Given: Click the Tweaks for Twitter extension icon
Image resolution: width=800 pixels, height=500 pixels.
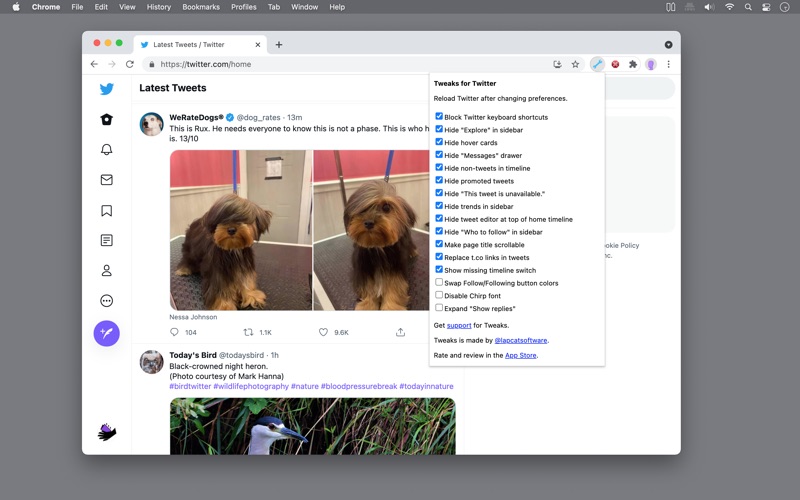Looking at the screenshot, I should tap(597, 64).
